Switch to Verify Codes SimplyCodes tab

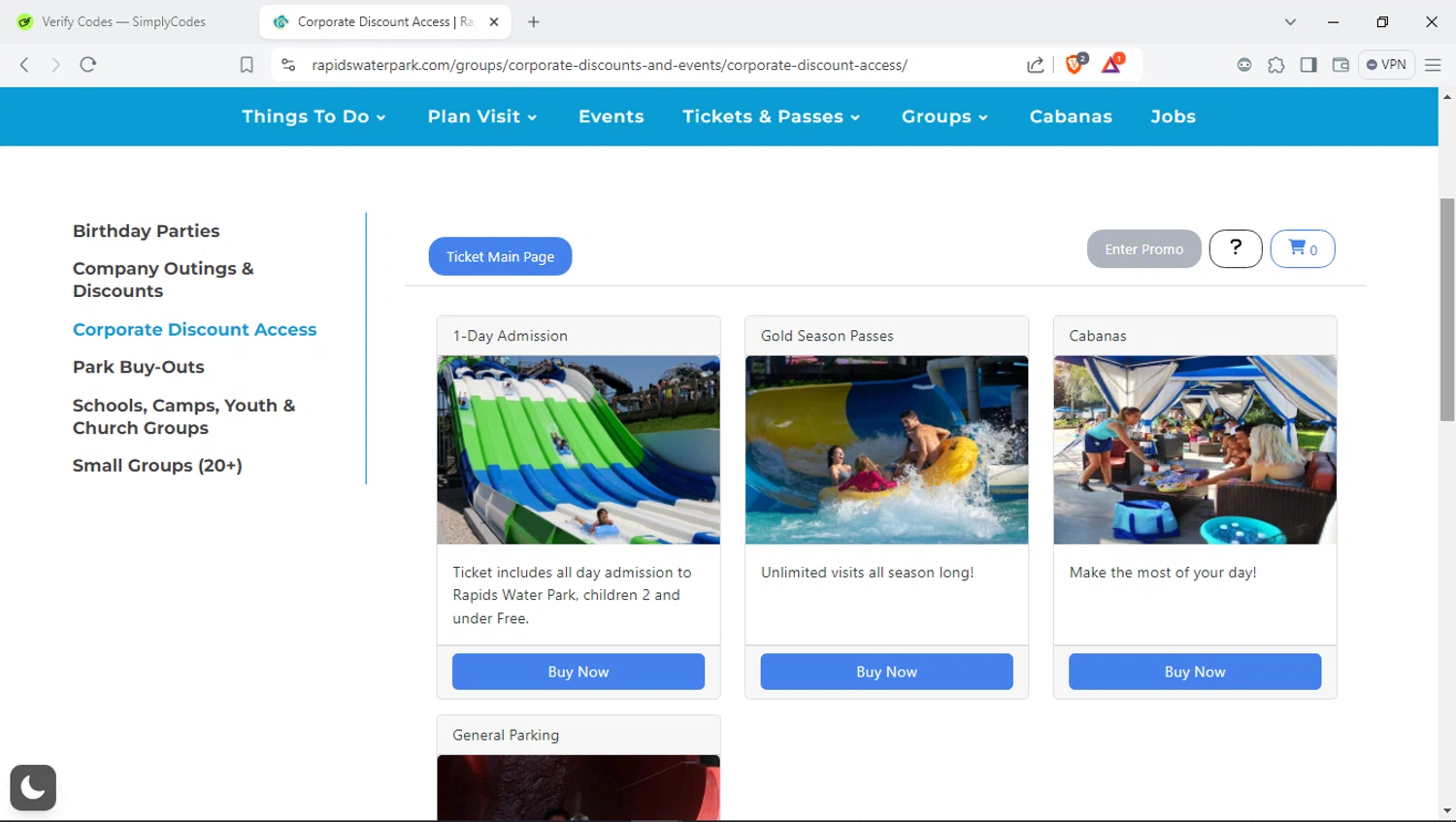click(124, 21)
